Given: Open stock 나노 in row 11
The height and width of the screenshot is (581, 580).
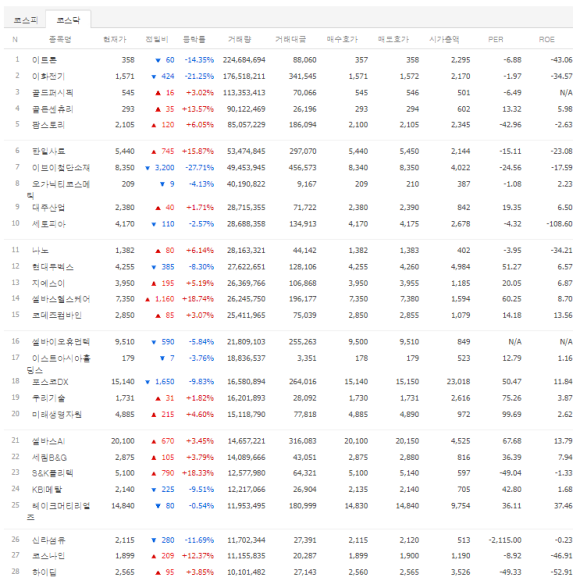Looking at the screenshot, I should click(x=40, y=250).
